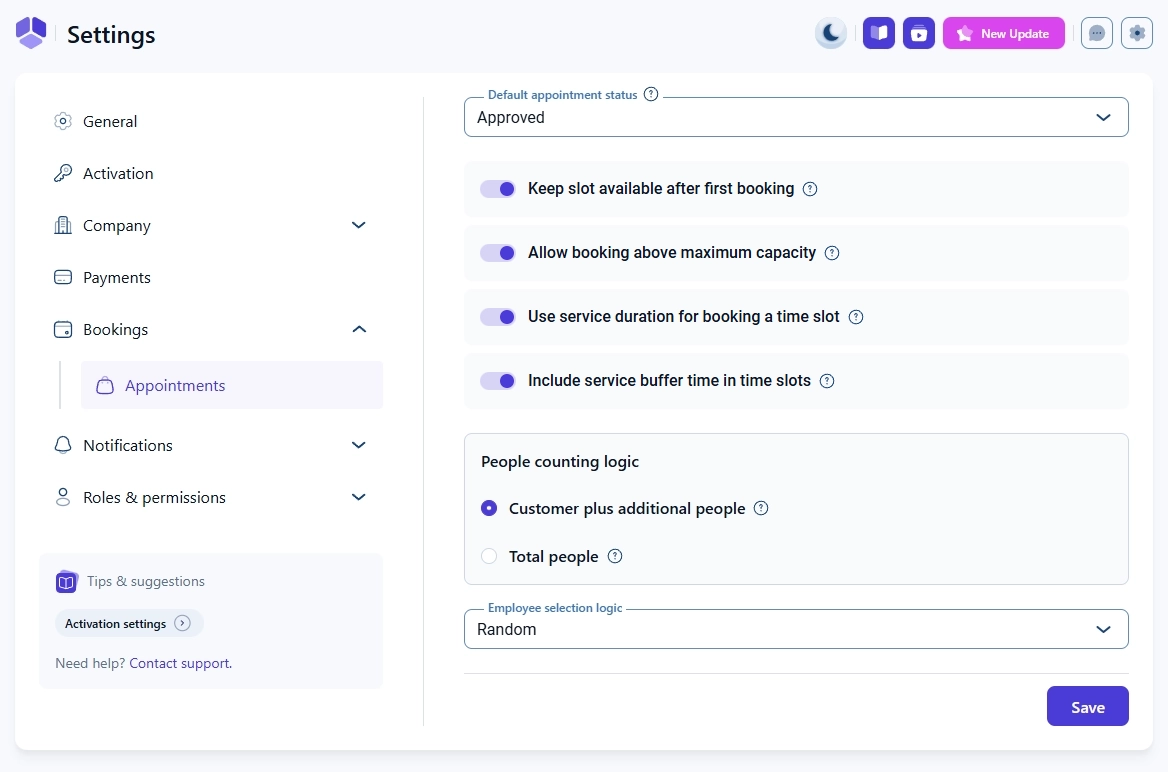The image size is (1168, 772).
Task: Collapse the Bookings section in sidebar
Action: tap(358, 329)
